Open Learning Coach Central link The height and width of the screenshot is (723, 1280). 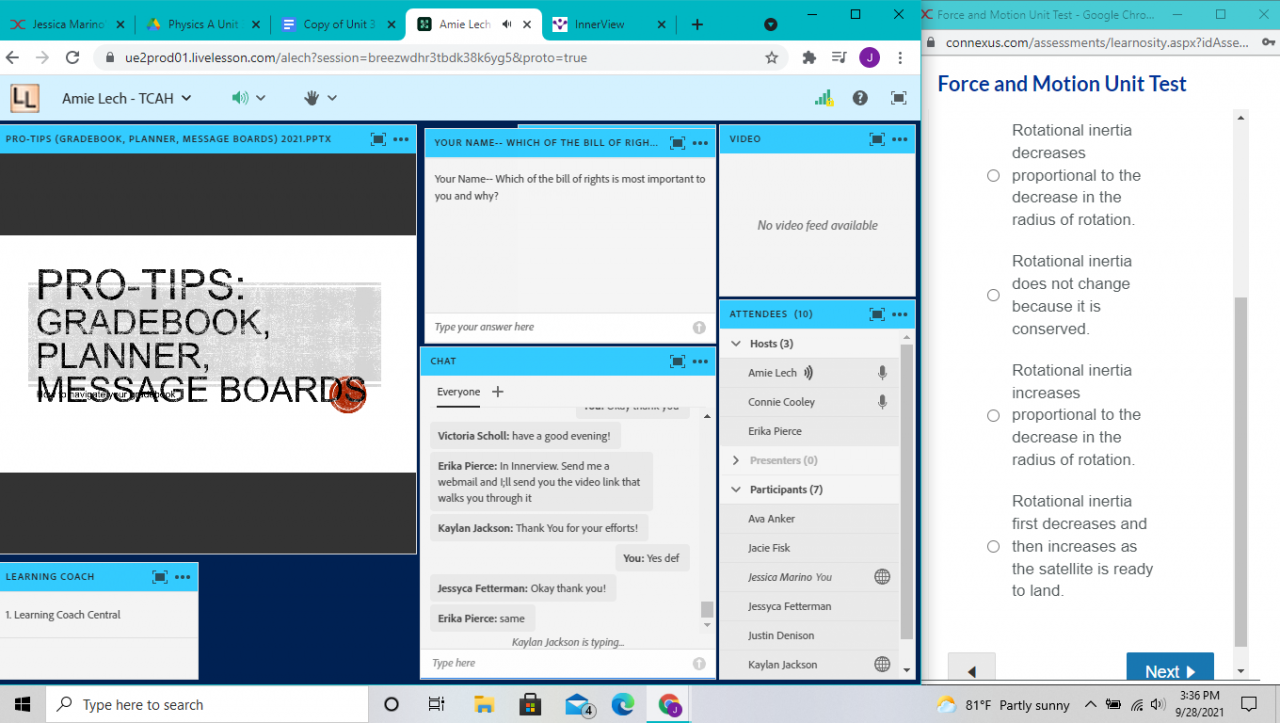point(67,615)
